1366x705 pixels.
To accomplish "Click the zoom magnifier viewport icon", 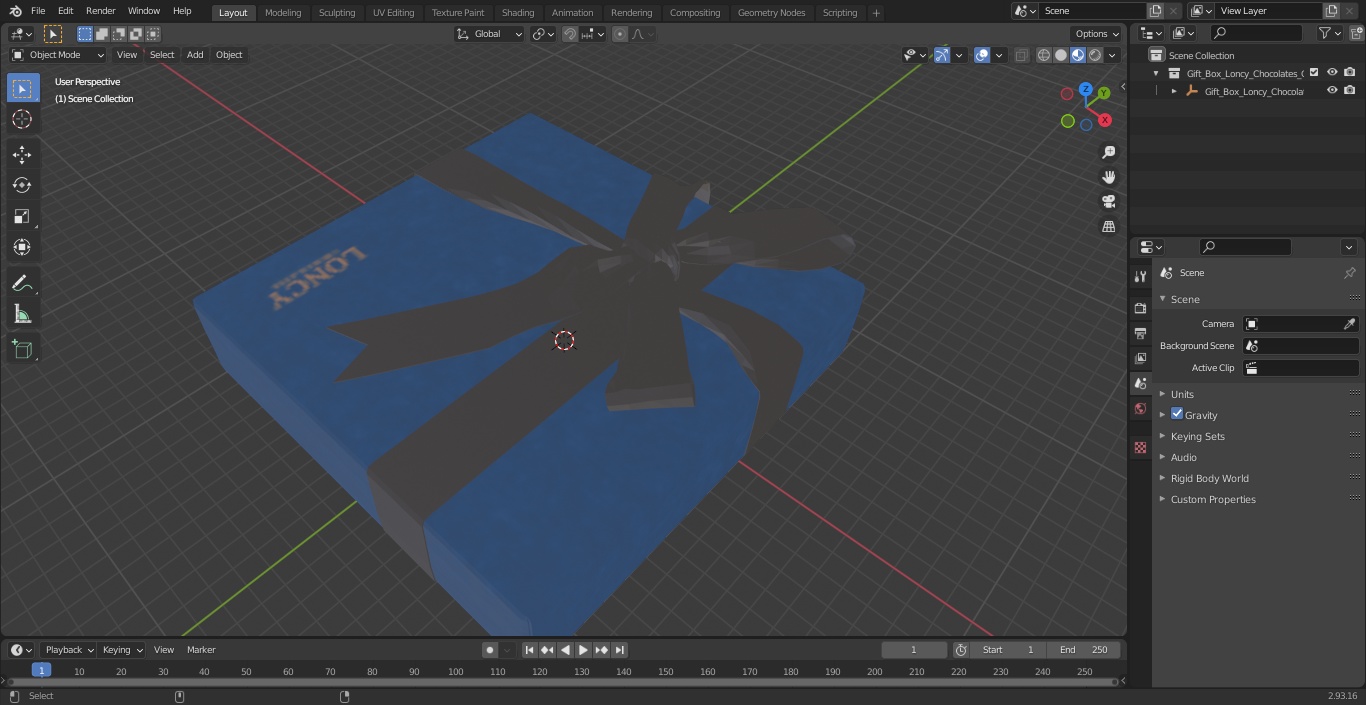I will pyautogui.click(x=1108, y=152).
